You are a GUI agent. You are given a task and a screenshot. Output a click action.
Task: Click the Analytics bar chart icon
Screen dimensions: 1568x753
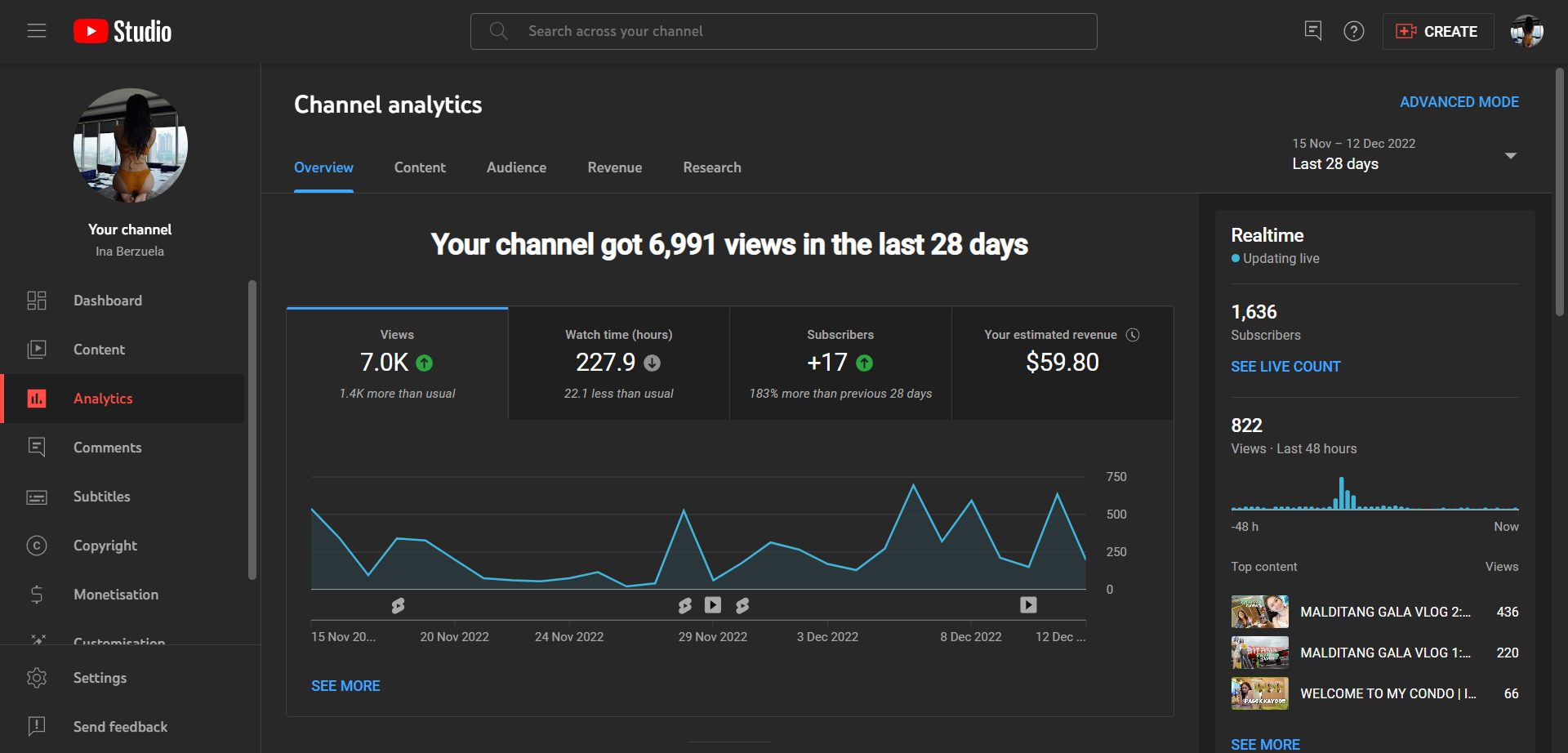tap(37, 399)
